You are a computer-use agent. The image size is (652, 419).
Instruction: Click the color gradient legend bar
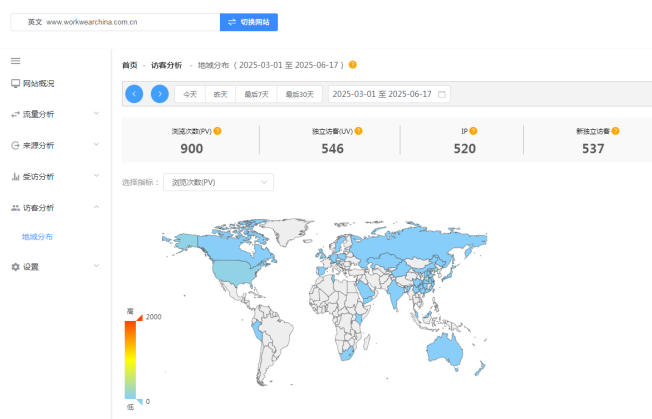tap(130, 360)
